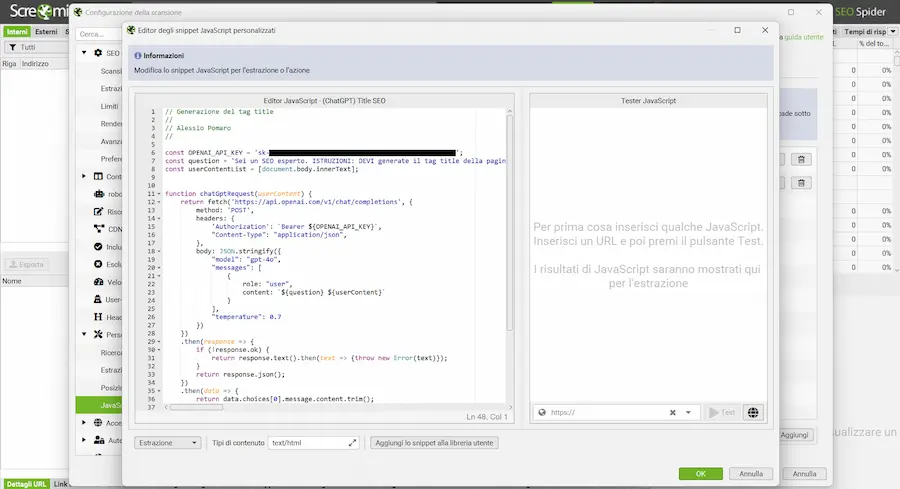Click the Autenticazione user-lock icon
Viewport: 900px width, 489px height.
(99, 440)
